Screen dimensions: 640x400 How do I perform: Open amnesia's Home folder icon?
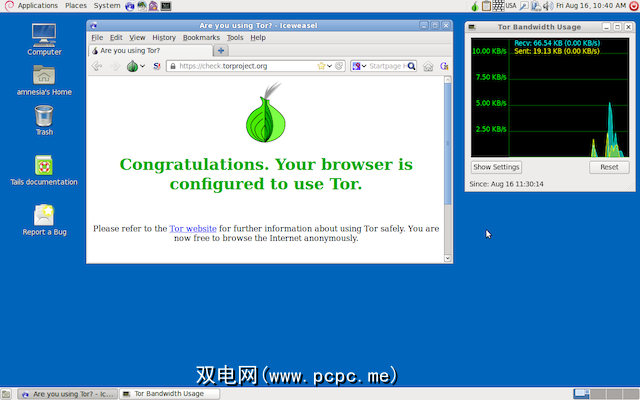click(44, 80)
